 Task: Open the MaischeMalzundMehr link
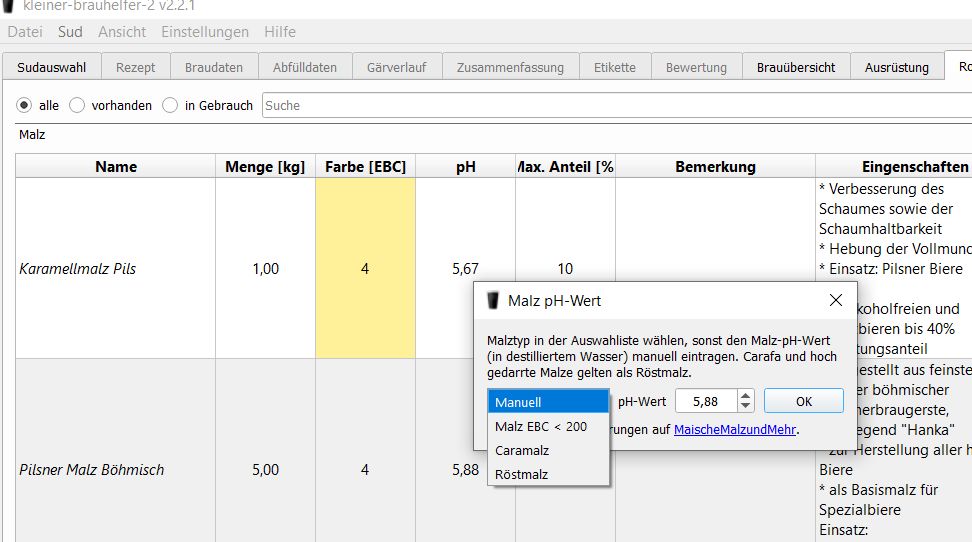[x=735, y=430]
